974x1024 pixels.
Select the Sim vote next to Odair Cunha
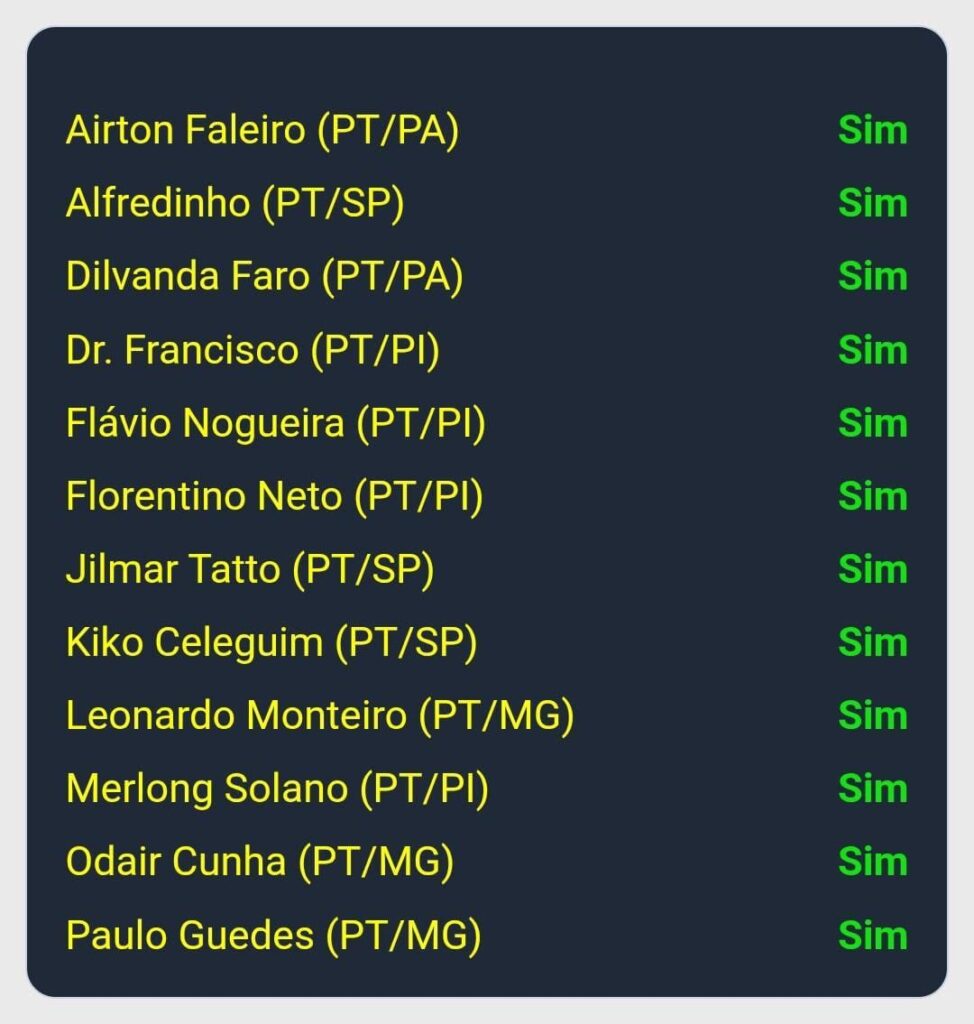[872, 862]
